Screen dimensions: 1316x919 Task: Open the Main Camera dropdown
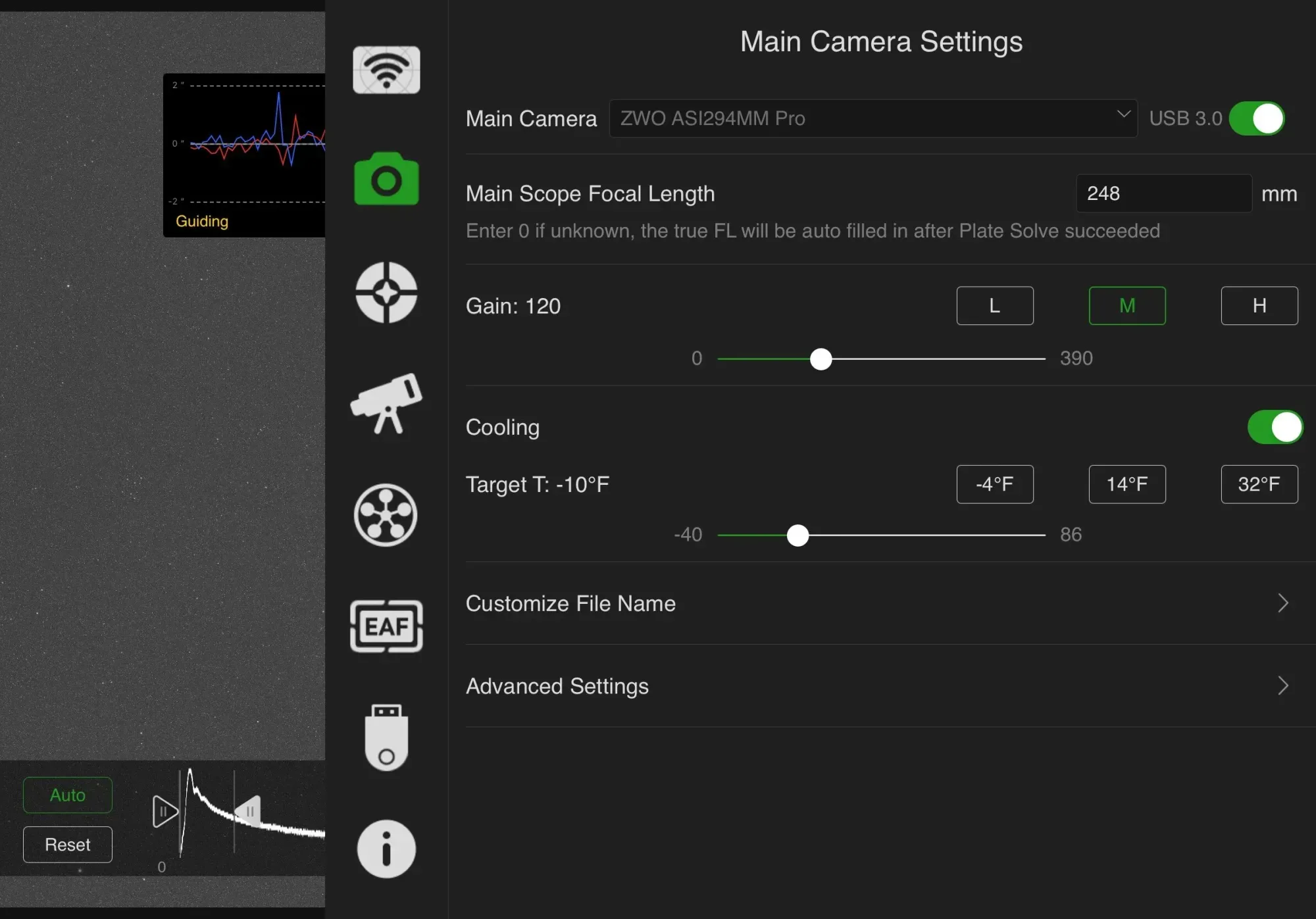pos(873,119)
